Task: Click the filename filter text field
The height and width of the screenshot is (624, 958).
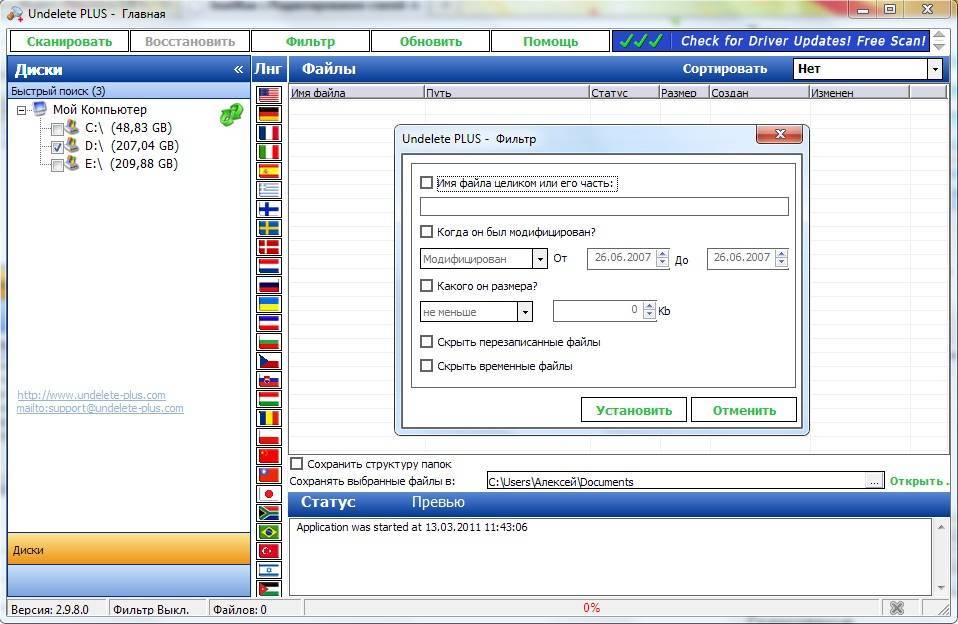Action: [x=604, y=206]
